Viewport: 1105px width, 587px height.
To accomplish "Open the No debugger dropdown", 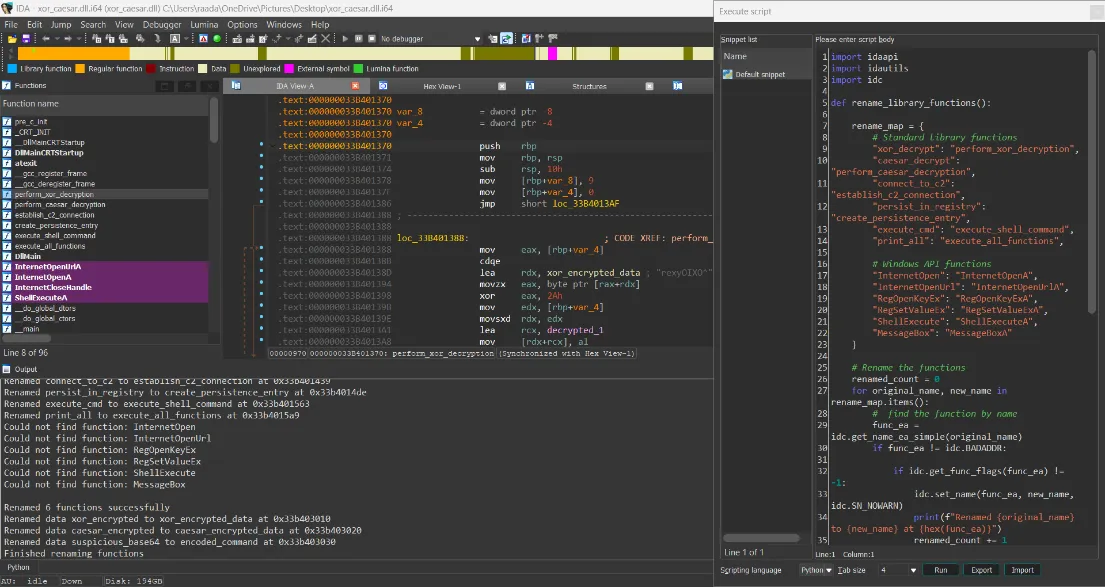I will click(x=477, y=39).
